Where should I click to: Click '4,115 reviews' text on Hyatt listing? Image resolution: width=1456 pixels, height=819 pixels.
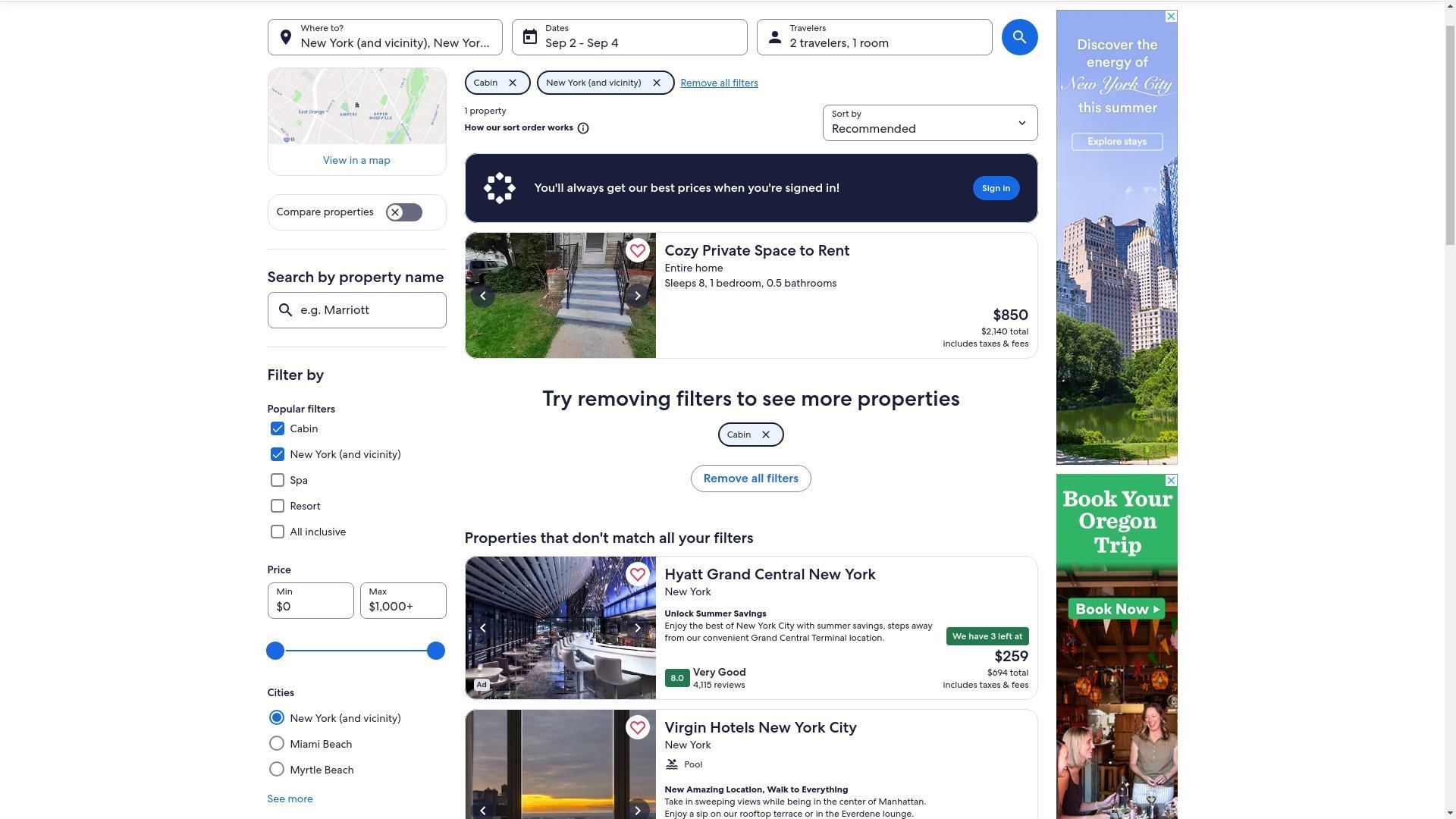[719, 685]
